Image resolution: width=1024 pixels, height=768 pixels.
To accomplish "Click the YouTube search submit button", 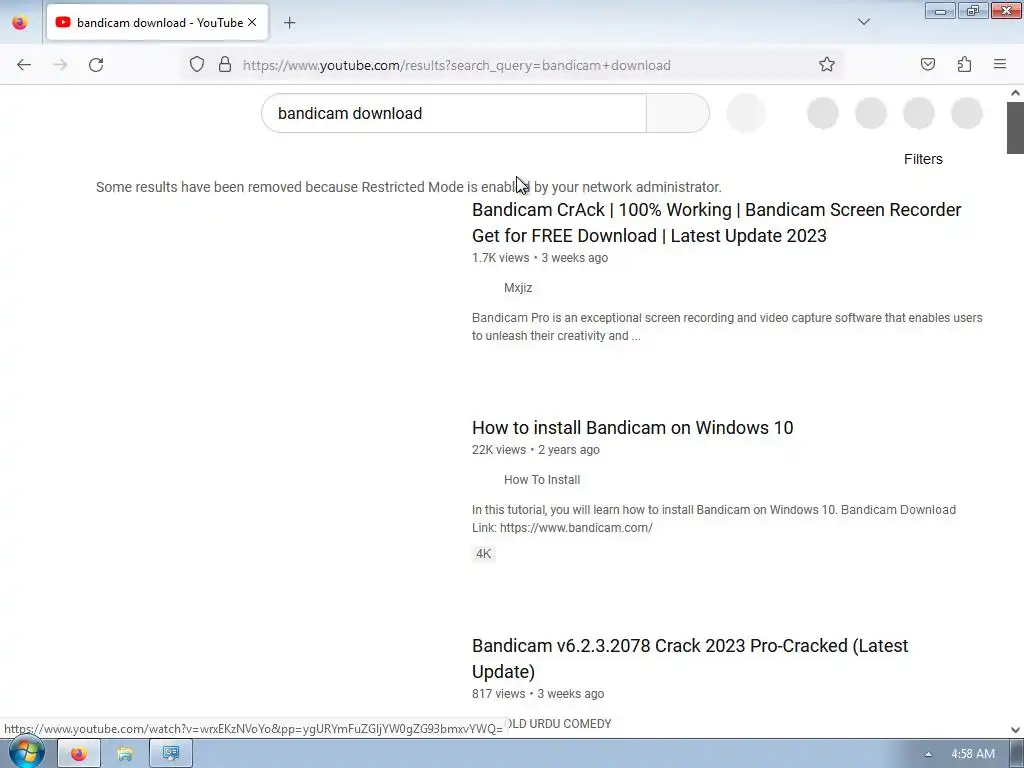I will coord(678,113).
